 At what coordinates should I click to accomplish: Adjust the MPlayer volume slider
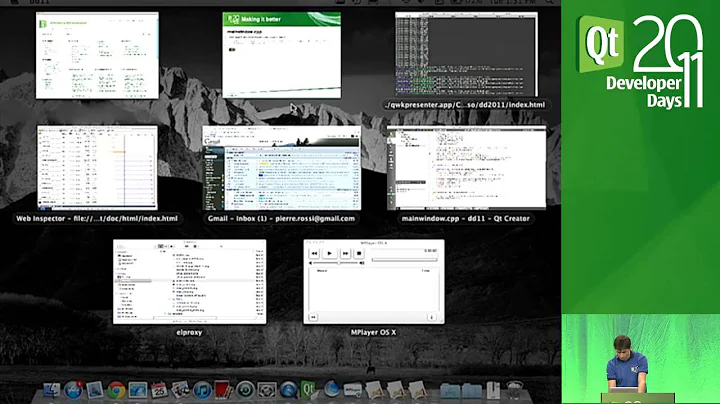click(x=339, y=263)
